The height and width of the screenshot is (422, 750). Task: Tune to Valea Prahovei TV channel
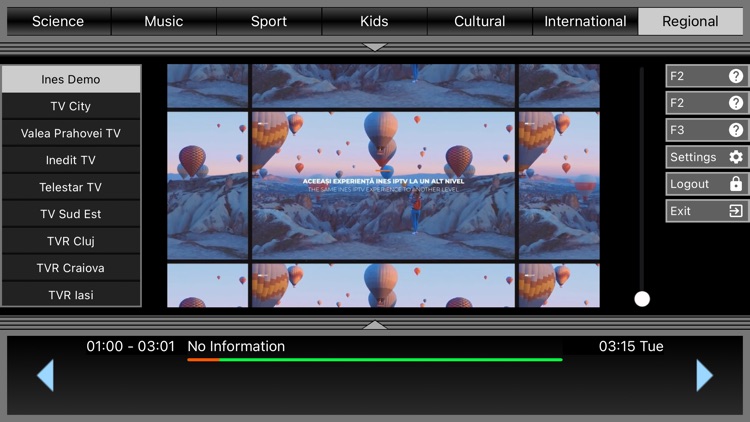coord(71,133)
